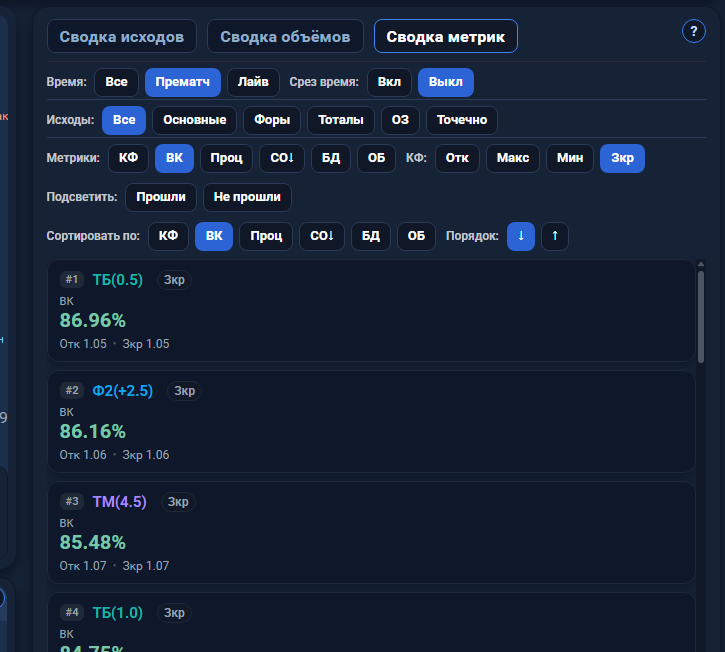Turn Срез время to Вкл

tap(389, 82)
